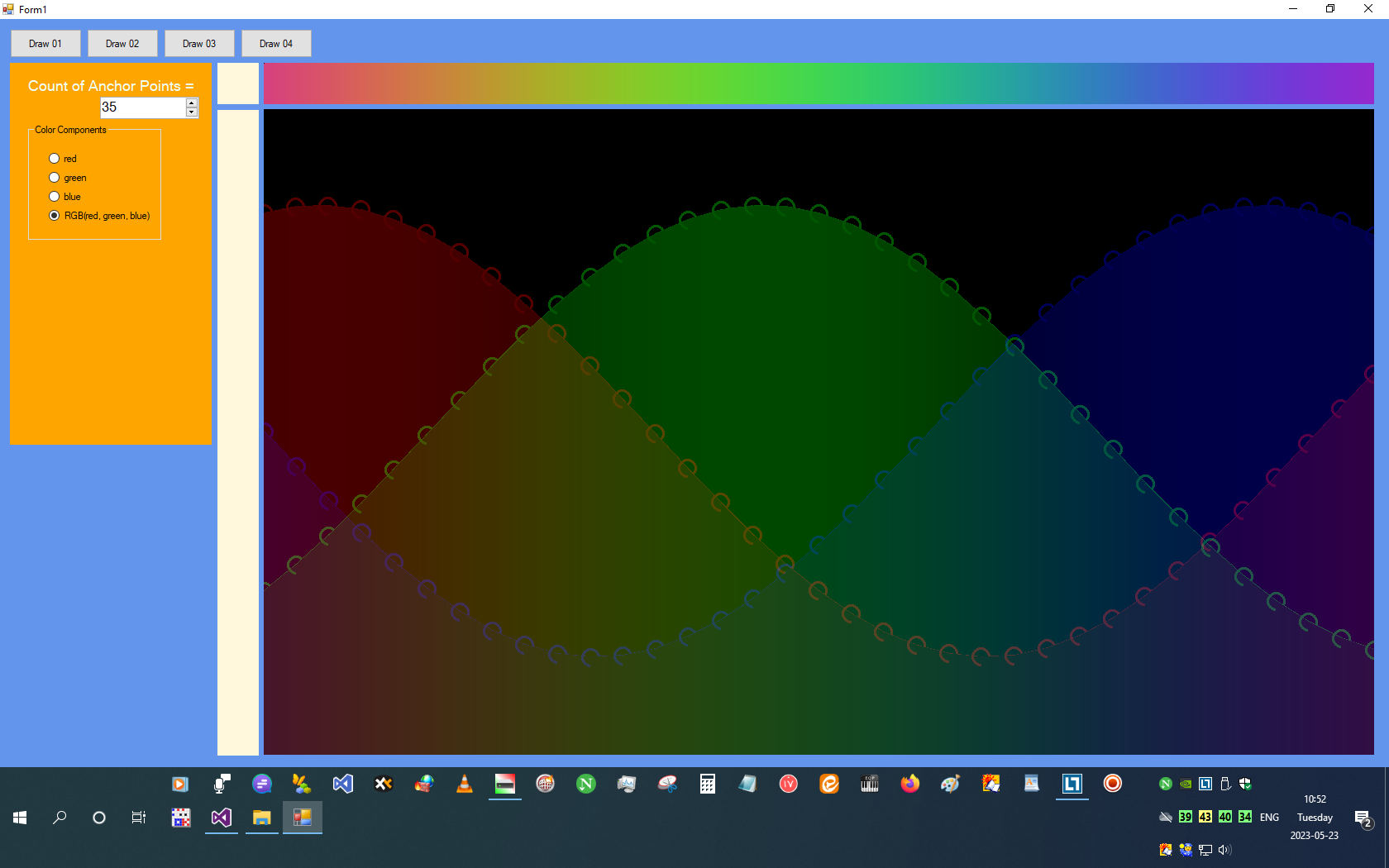This screenshot has height=868, width=1389.
Task: Open the paint palette application icon
Action: click(x=950, y=784)
